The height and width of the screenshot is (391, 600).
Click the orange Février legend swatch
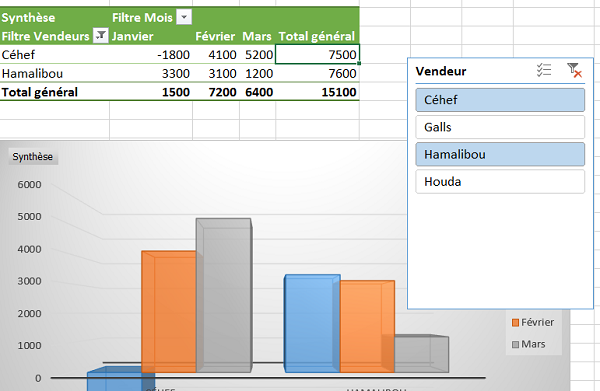click(x=515, y=323)
